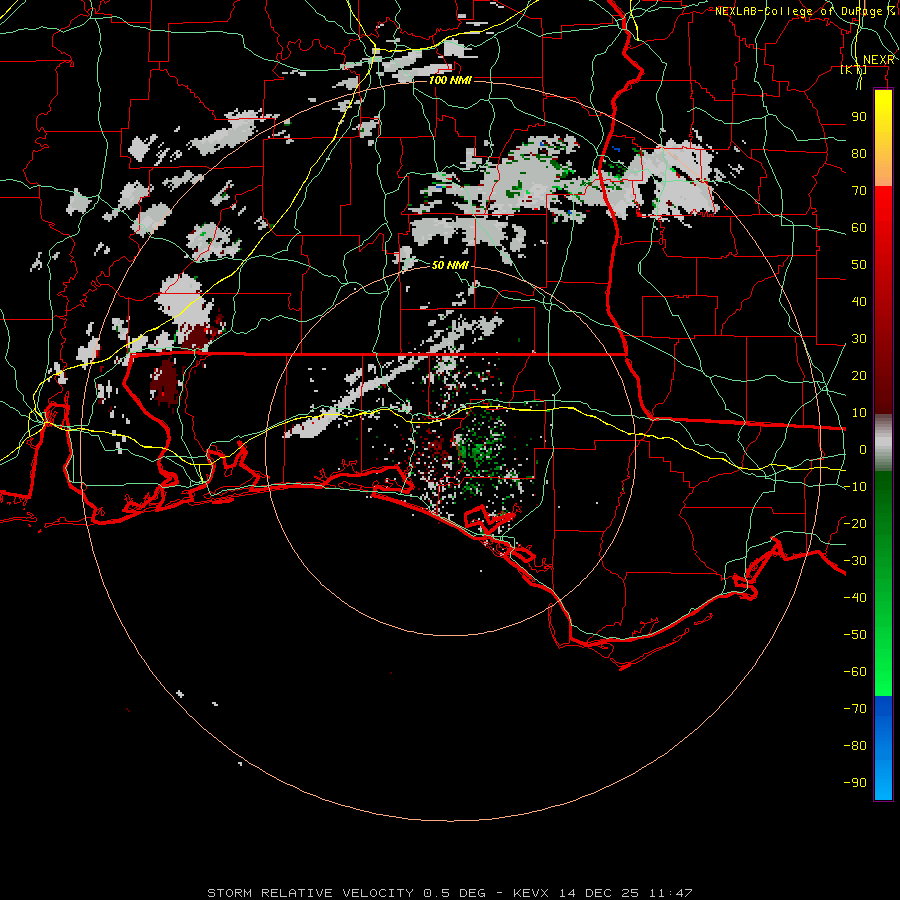
Task: Click the '-10' label on the color scale
Action: pos(855,487)
